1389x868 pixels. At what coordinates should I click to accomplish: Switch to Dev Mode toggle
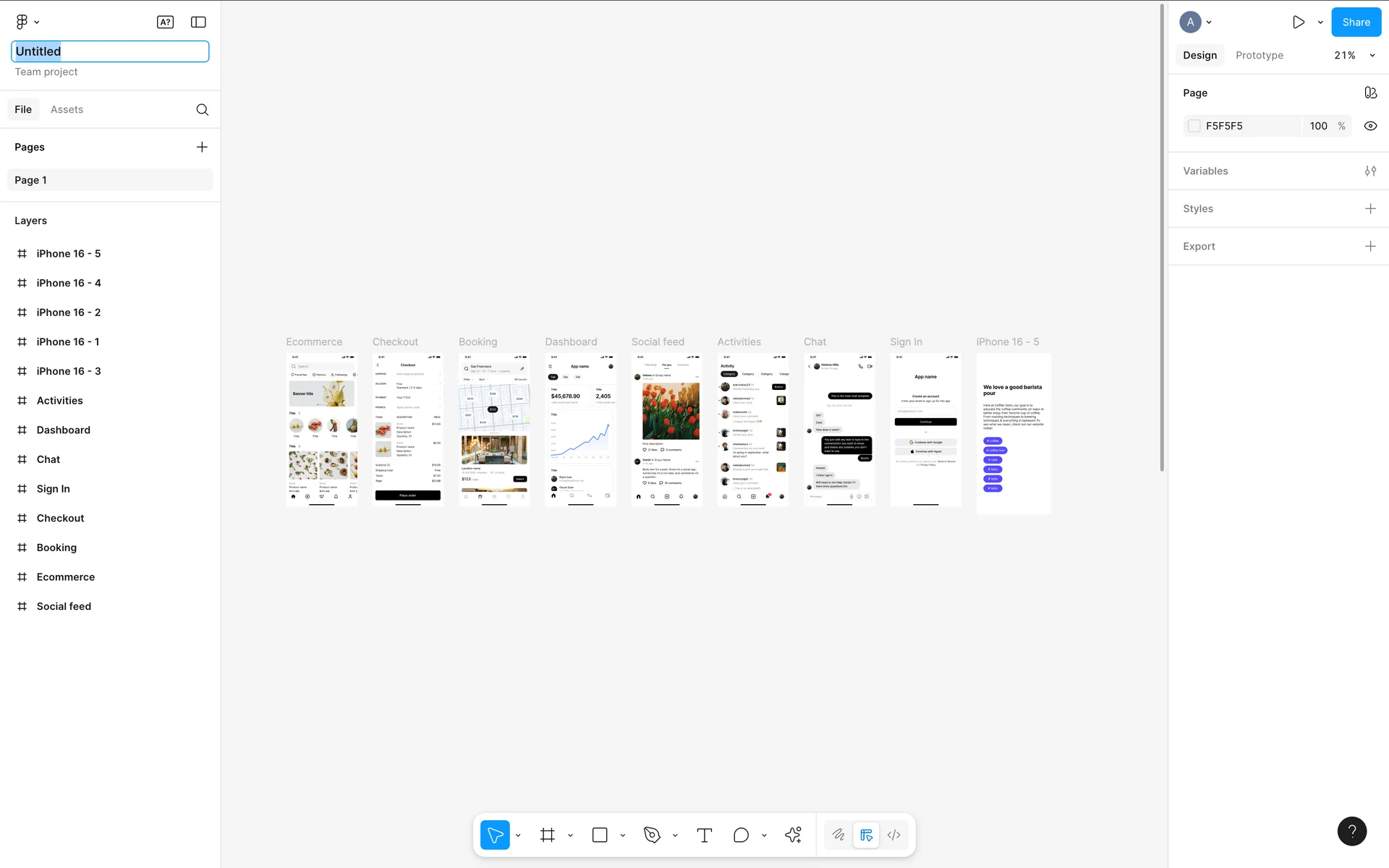(894, 835)
